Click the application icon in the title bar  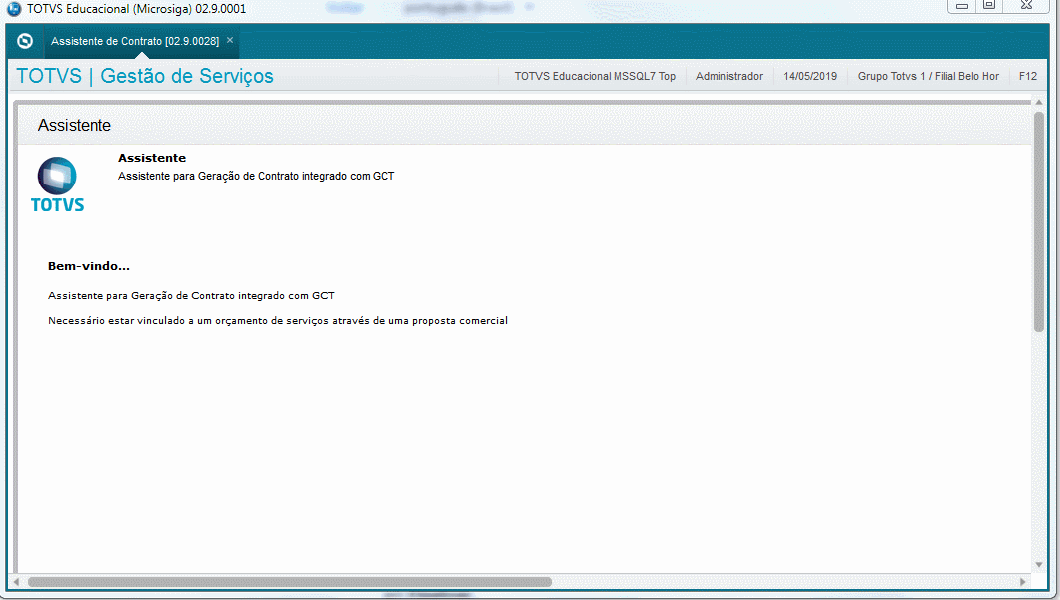(14, 9)
